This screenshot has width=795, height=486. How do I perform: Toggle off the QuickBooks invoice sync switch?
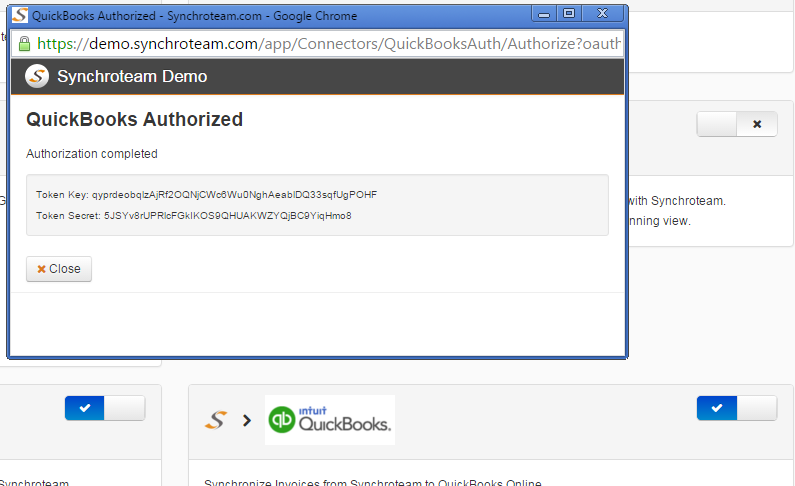pyautogui.click(x=737, y=408)
